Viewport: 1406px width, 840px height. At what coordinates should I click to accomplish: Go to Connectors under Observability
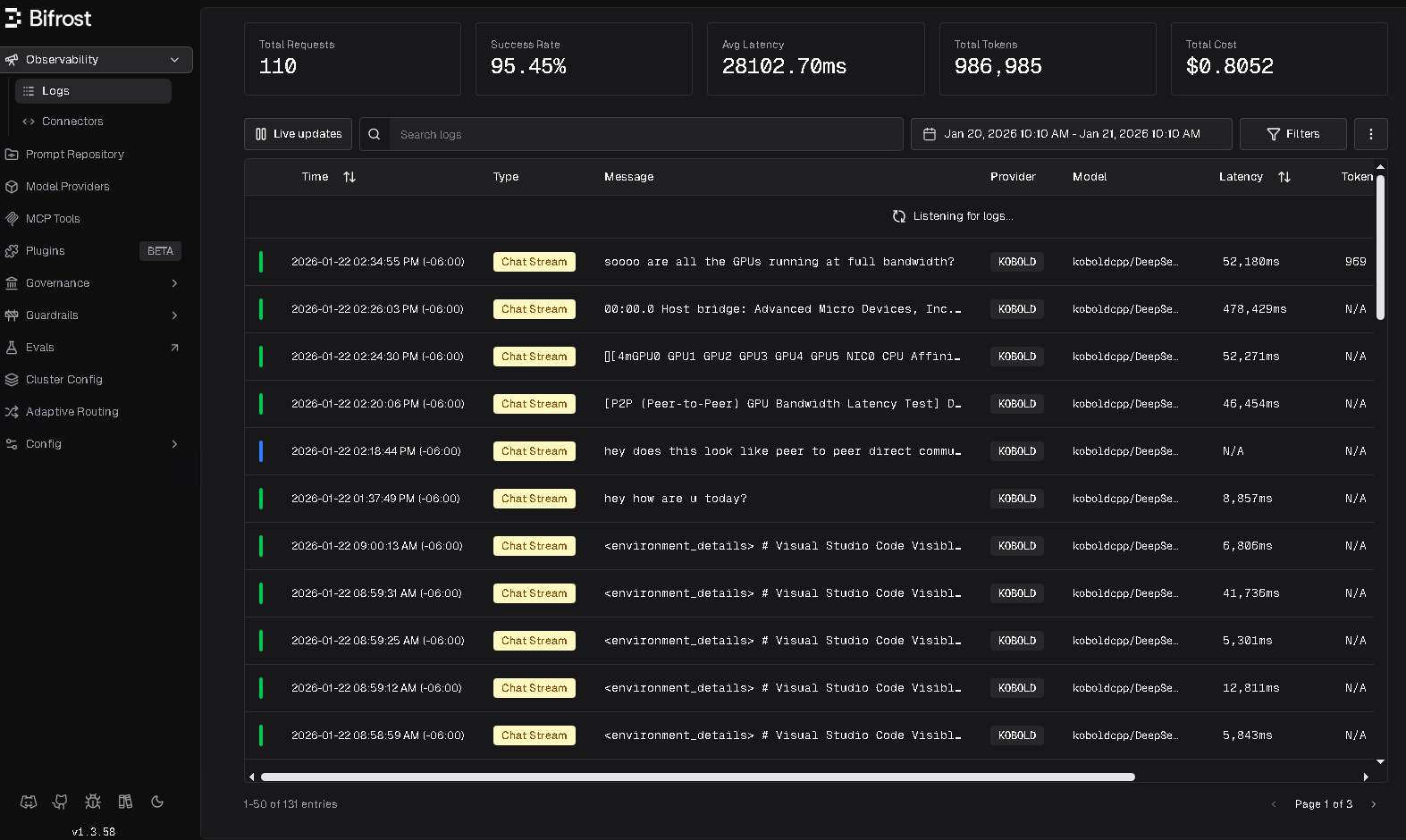tap(72, 122)
